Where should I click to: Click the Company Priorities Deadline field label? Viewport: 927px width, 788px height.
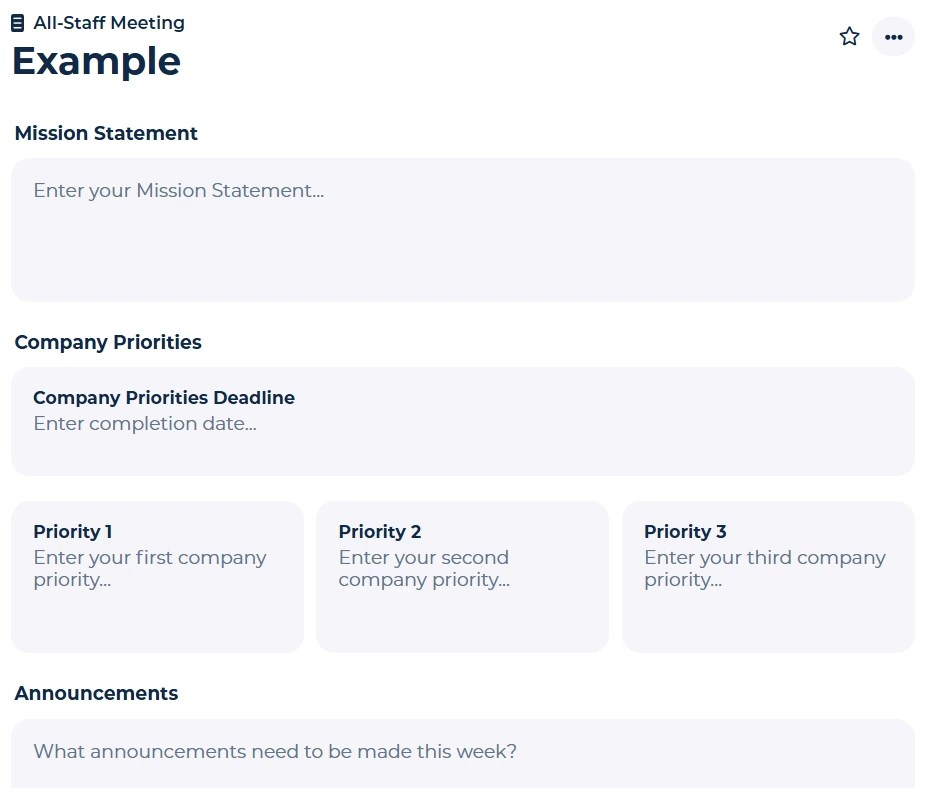click(x=164, y=397)
